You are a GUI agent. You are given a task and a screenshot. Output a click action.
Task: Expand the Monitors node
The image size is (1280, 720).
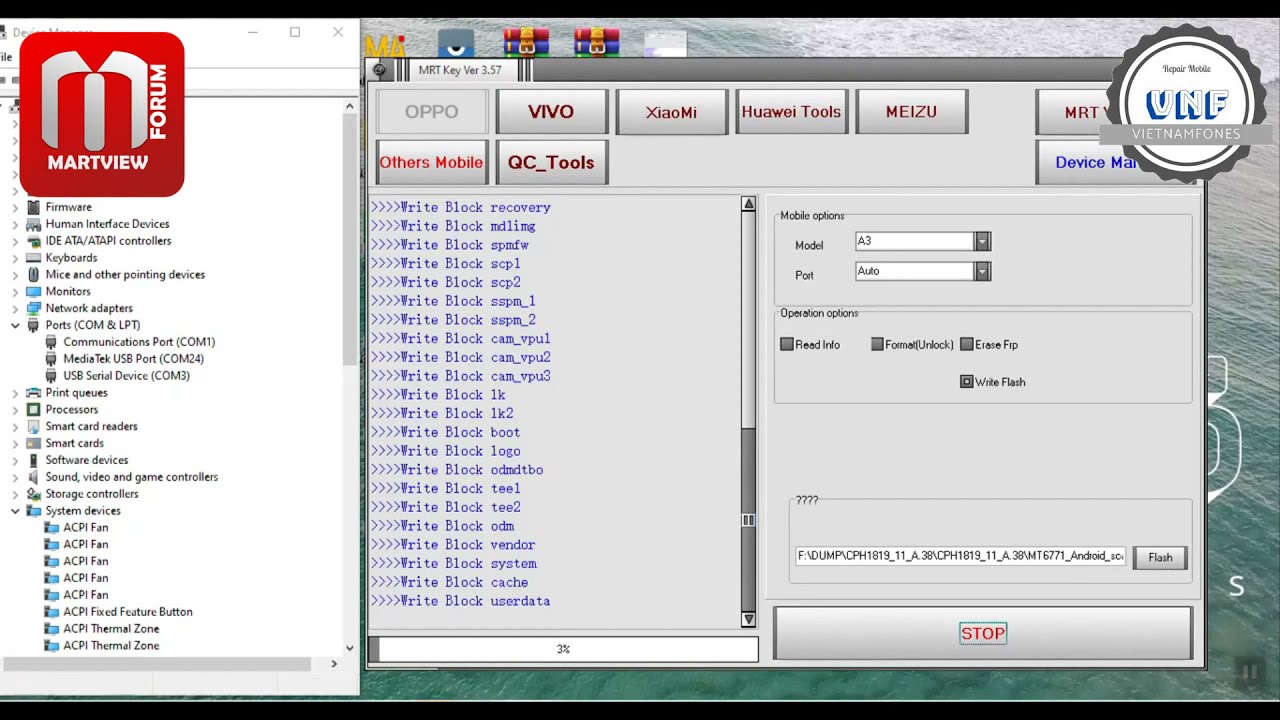pos(15,292)
